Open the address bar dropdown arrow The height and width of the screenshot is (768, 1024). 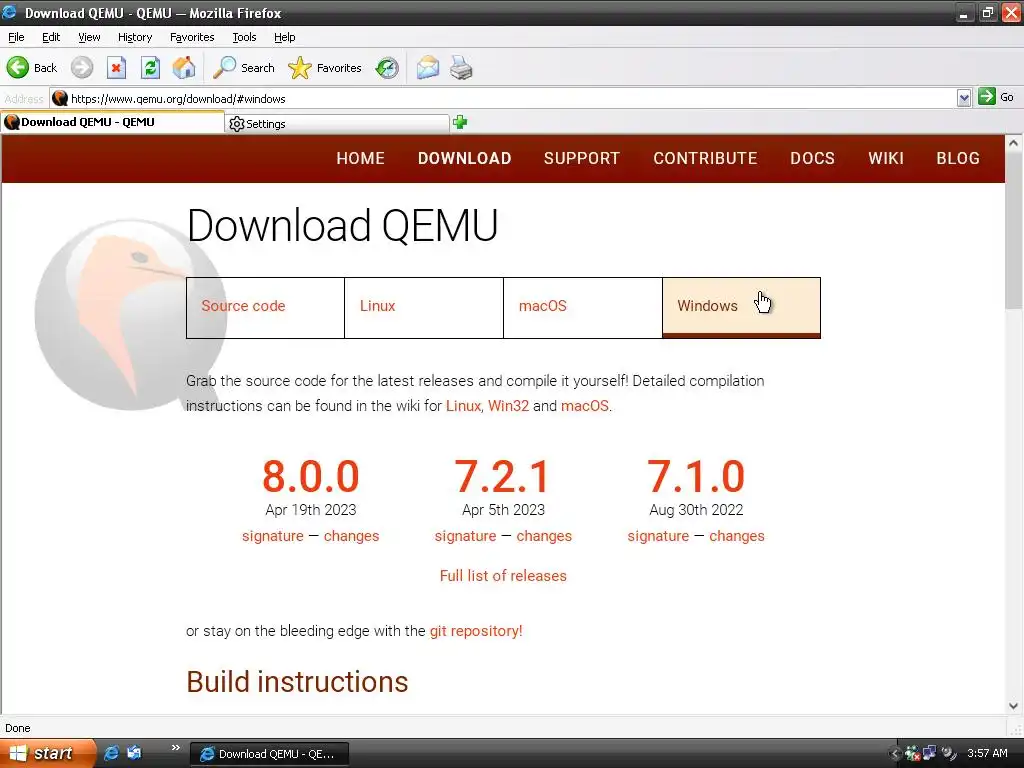[x=964, y=99]
